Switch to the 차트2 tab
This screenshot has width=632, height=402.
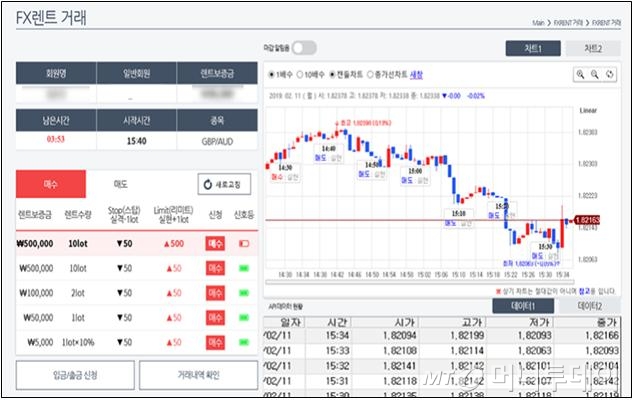[x=593, y=48]
